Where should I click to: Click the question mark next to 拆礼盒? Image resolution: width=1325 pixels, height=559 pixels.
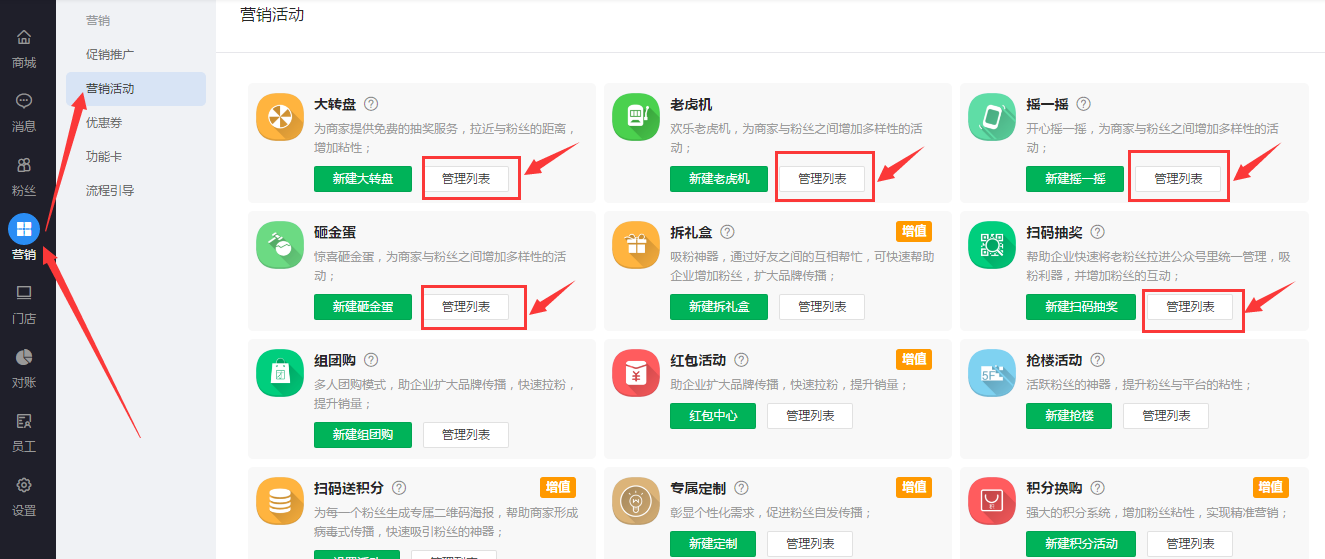click(727, 232)
